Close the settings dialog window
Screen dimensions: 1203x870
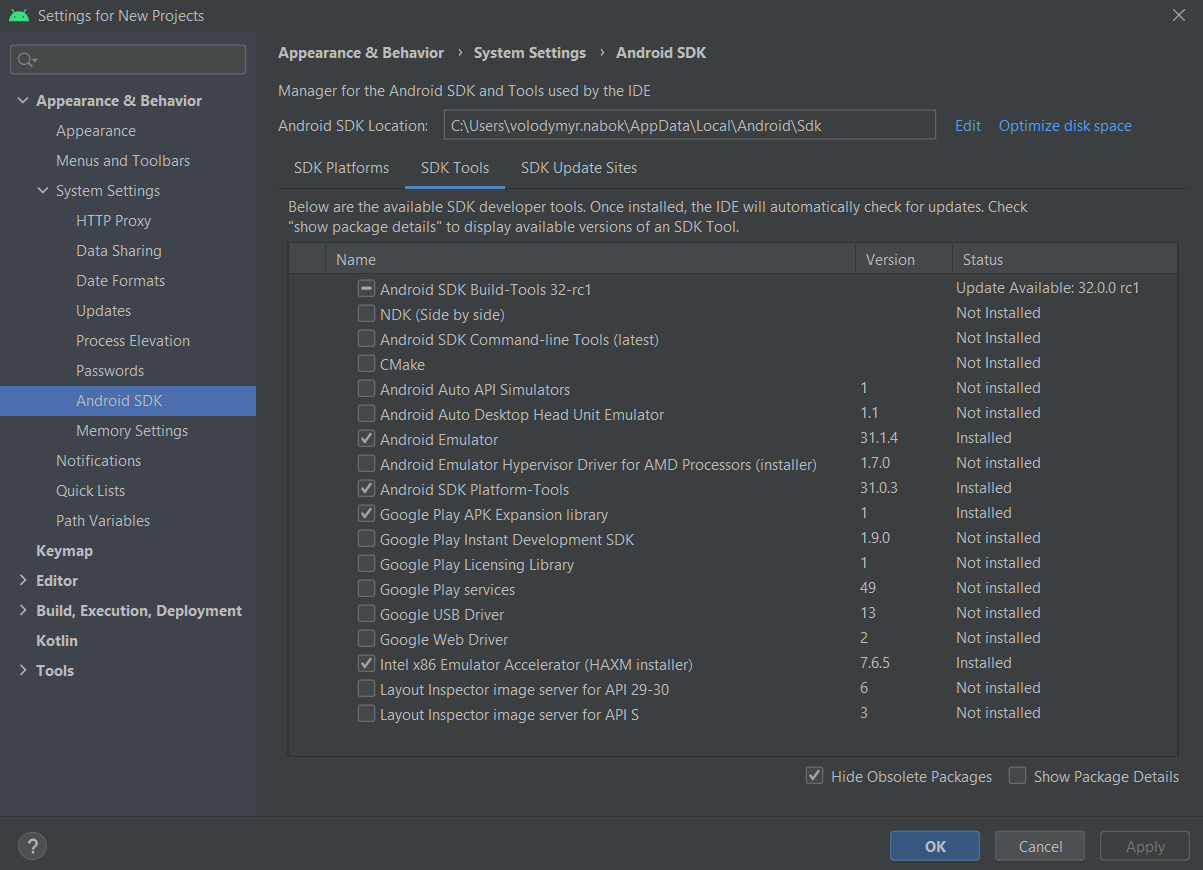1179,15
